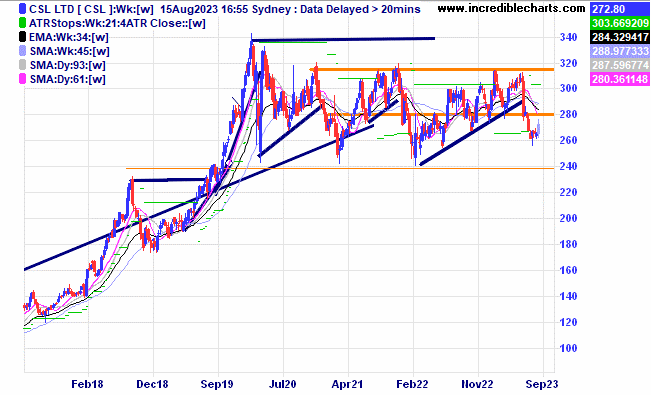Click the Sep23 date axis label
Viewport: 651px width, 395px height.
point(542,384)
